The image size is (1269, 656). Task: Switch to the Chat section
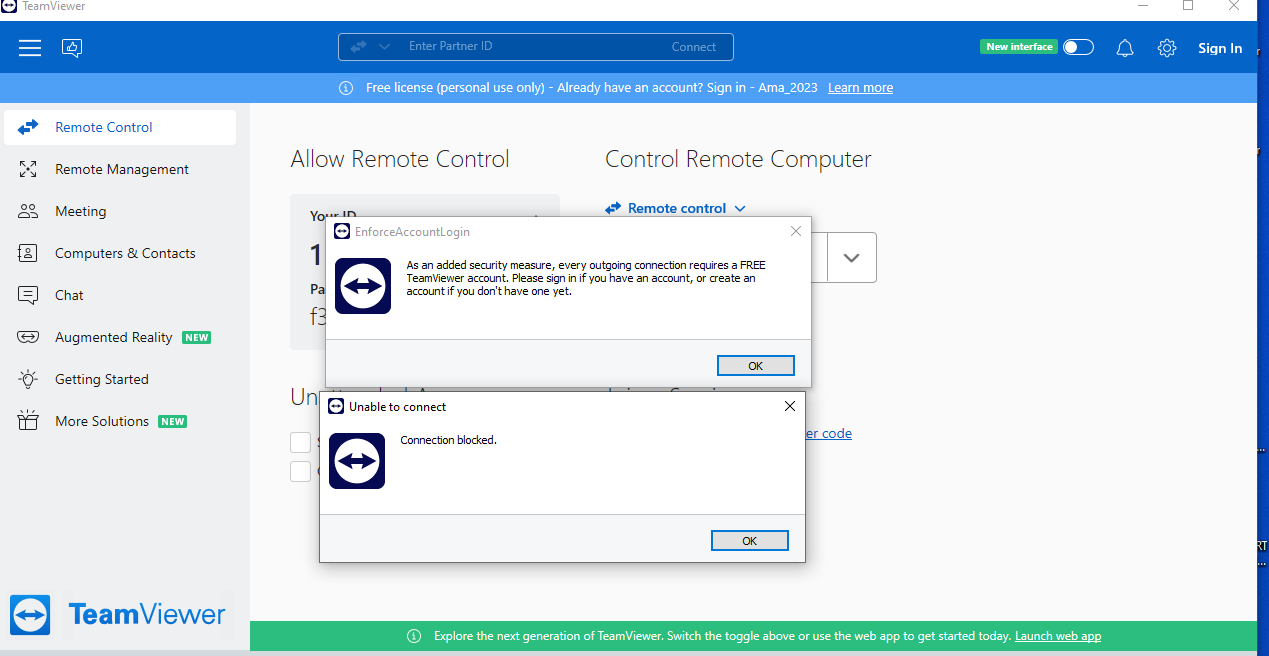pyautogui.click(x=120, y=295)
